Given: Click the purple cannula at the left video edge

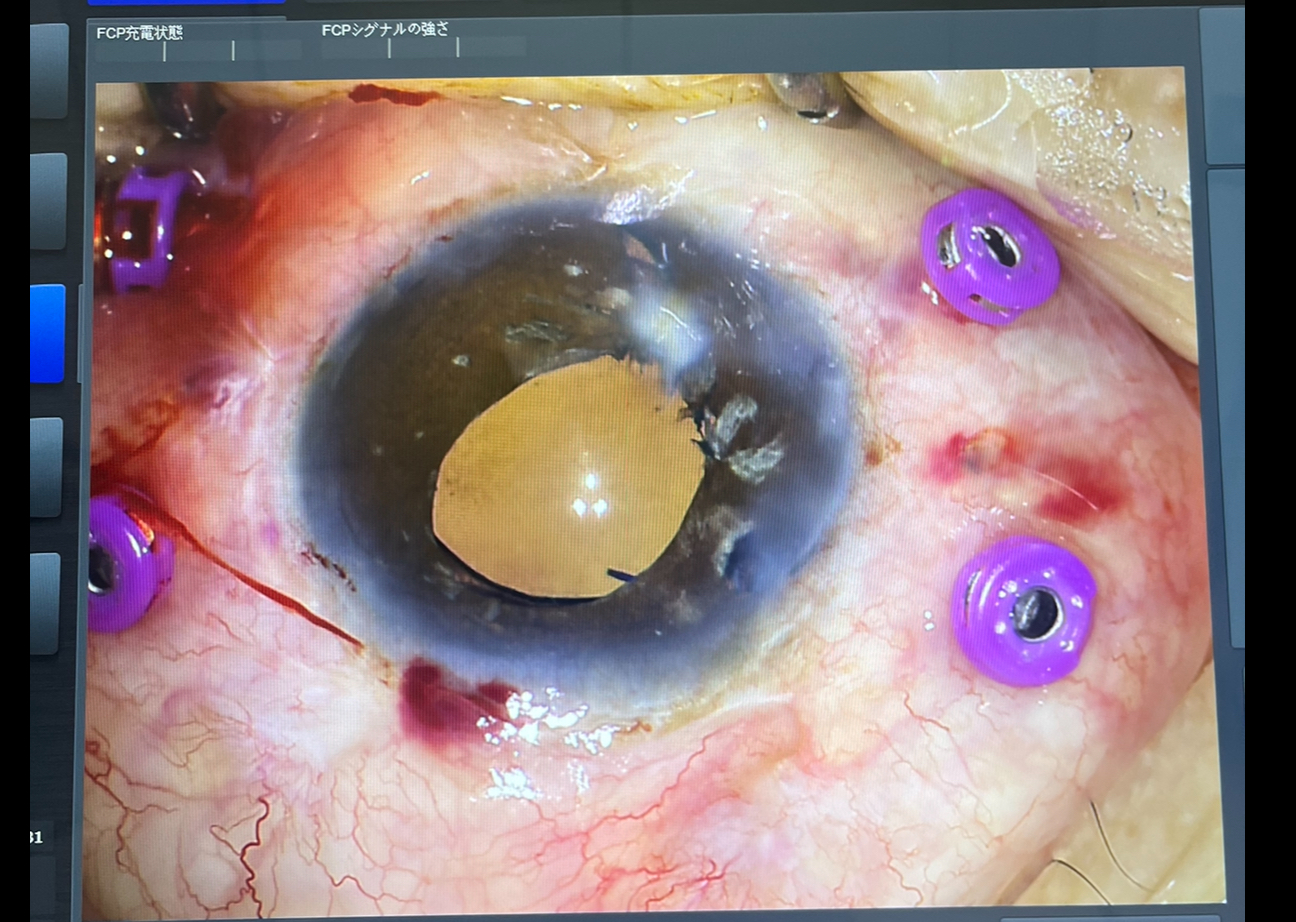Looking at the screenshot, I should coord(125,558).
